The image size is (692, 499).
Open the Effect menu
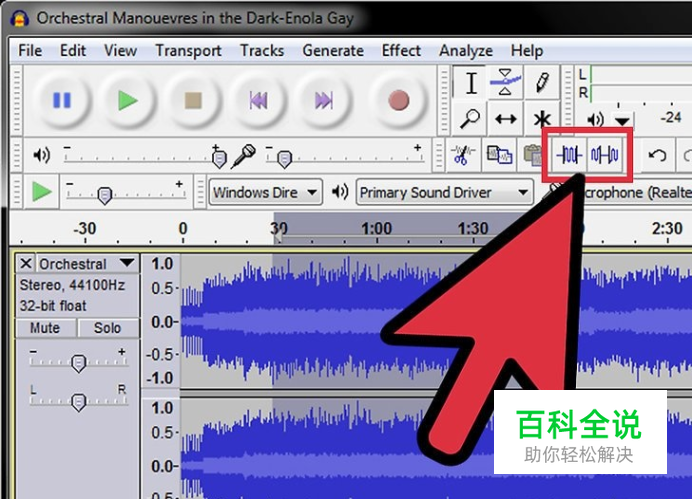401,51
